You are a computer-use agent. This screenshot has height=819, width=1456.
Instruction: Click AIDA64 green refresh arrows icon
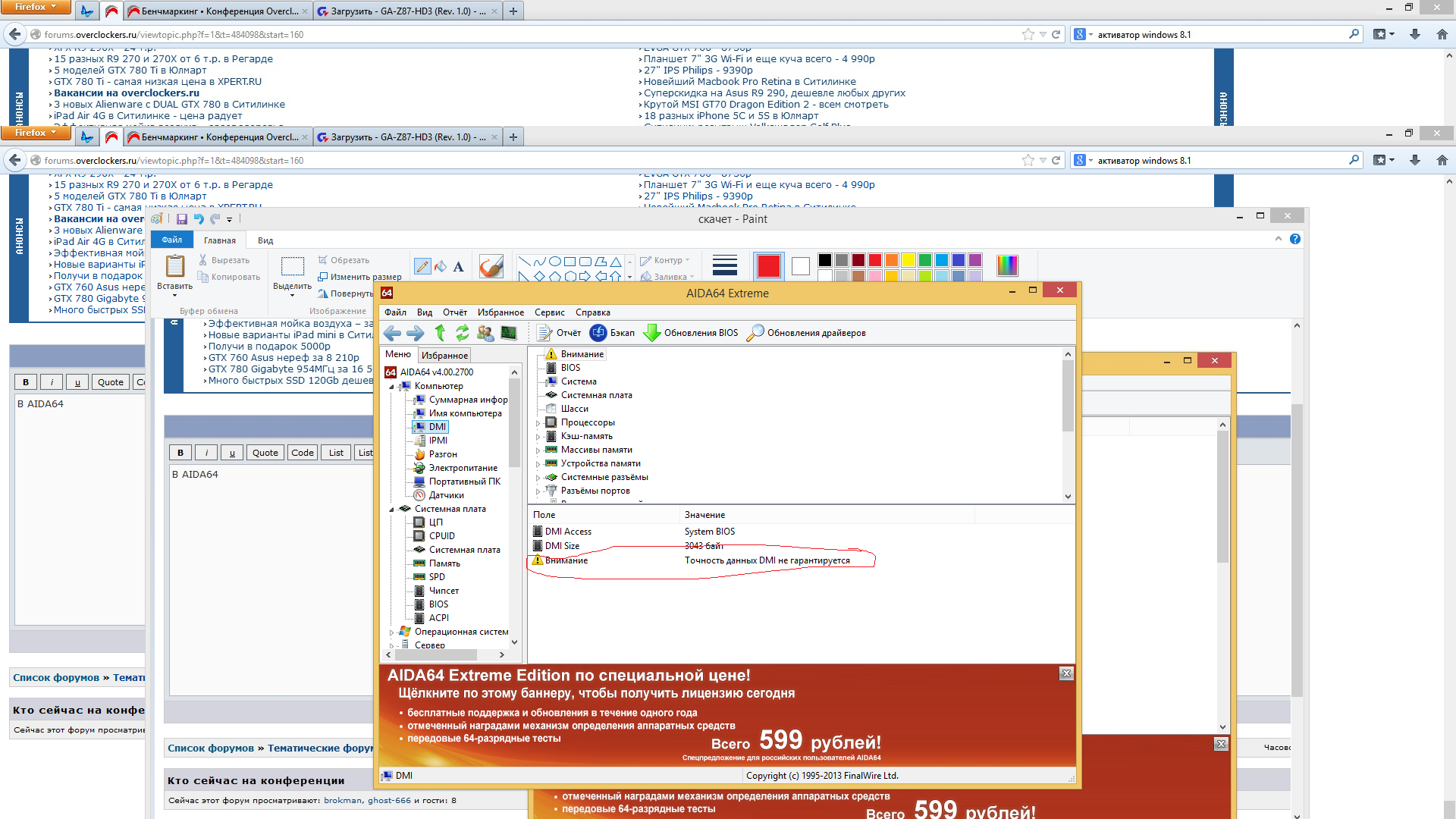(x=462, y=333)
